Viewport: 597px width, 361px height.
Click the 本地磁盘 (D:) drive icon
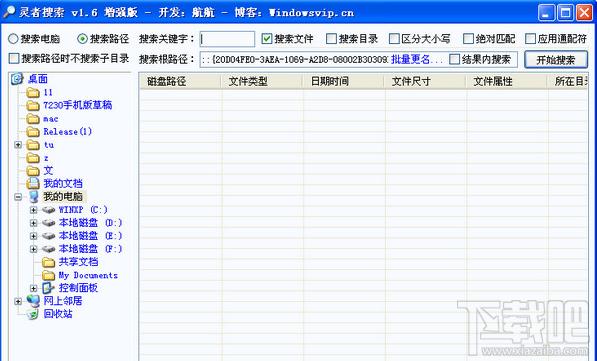pyautogui.click(x=49, y=223)
